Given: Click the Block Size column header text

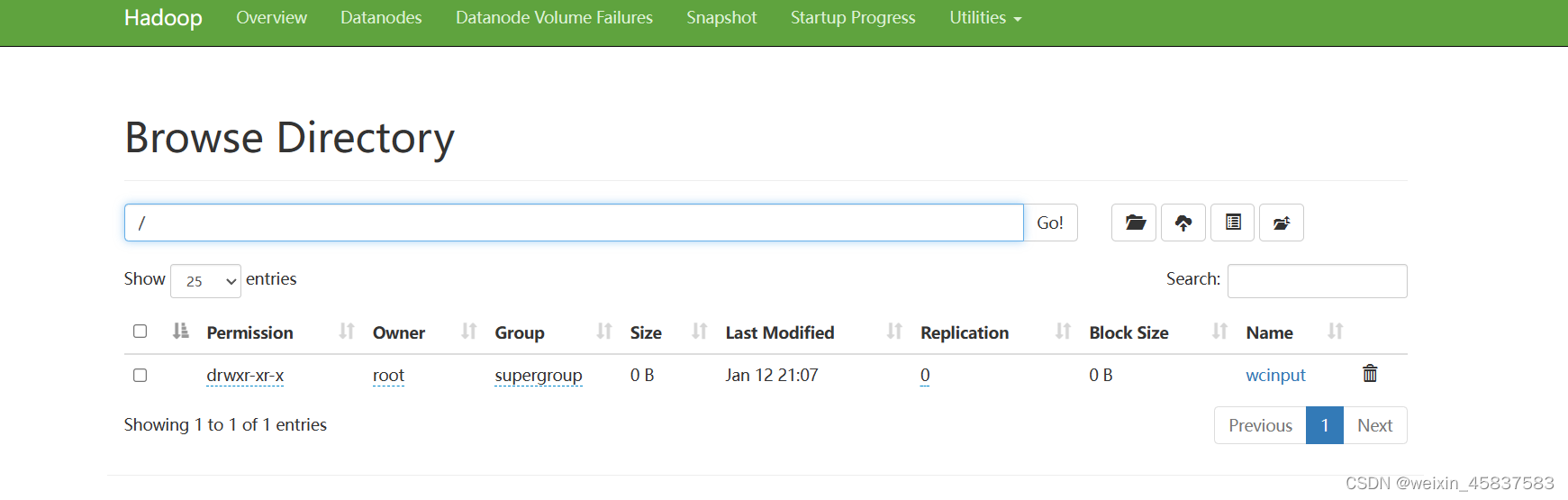Looking at the screenshot, I should pyautogui.click(x=1128, y=332).
